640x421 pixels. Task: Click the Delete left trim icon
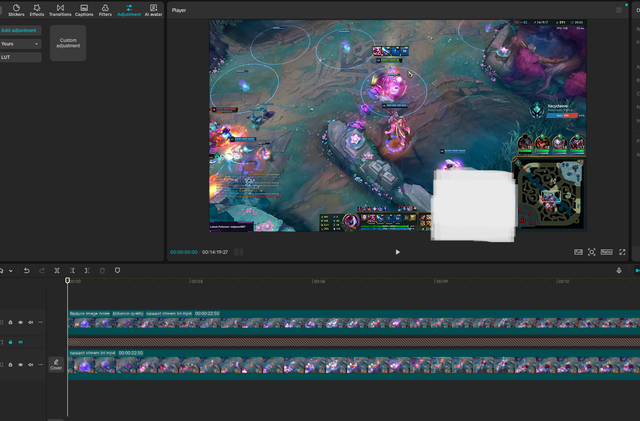[72, 270]
